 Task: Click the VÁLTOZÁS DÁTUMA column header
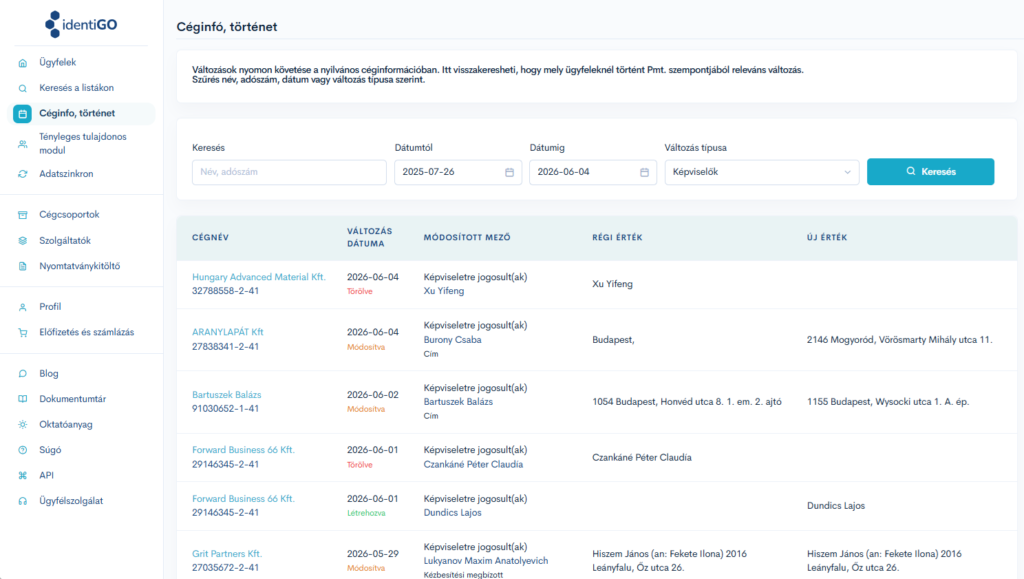tap(370, 238)
